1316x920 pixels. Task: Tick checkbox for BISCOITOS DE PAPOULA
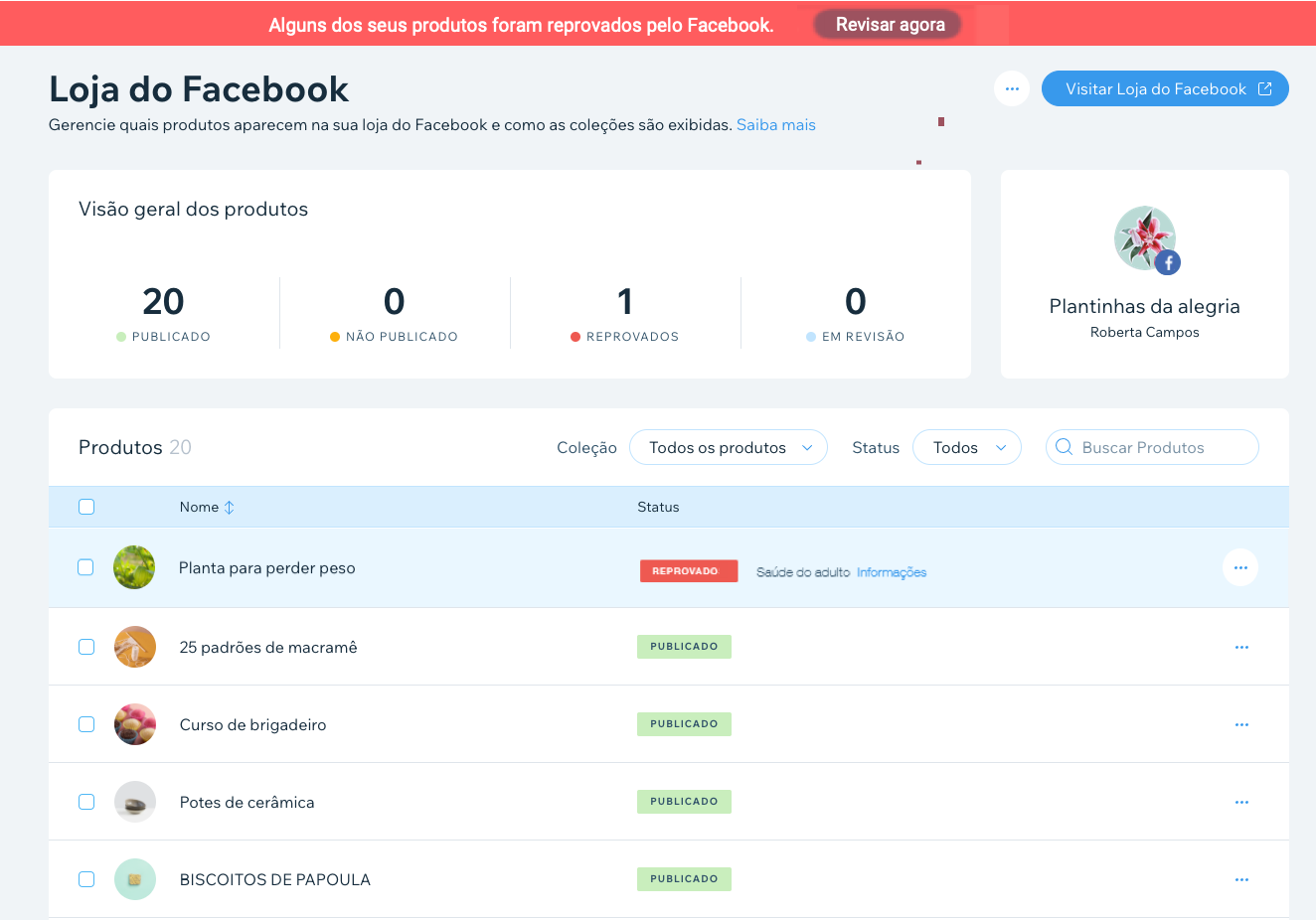coord(86,879)
